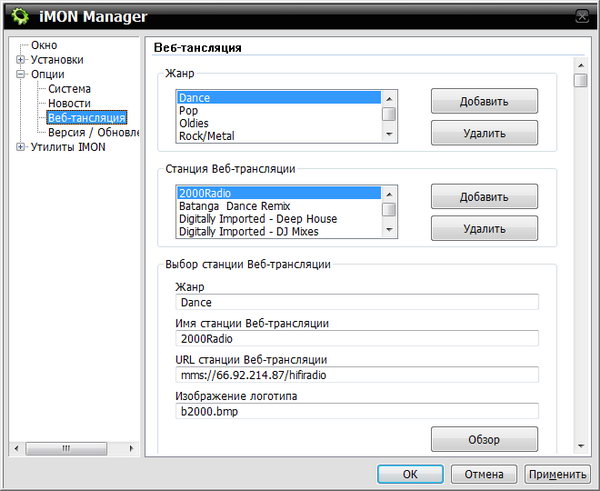The width and height of the screenshot is (600, 491).
Task: Click the Применить apply button
Action: 557,474
